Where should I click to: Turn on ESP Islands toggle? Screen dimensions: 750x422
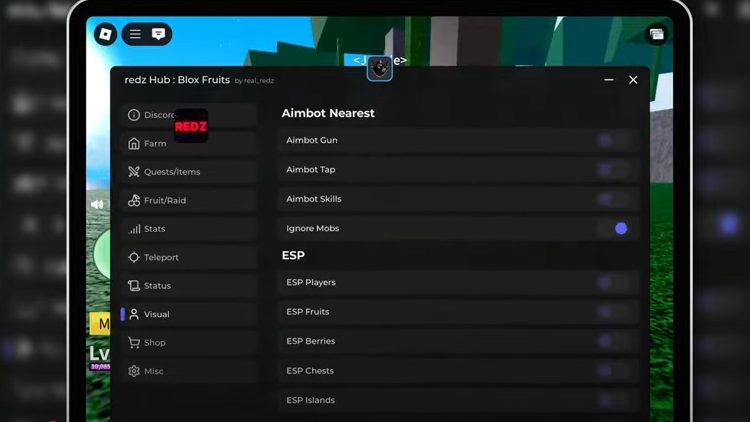pyautogui.click(x=613, y=400)
